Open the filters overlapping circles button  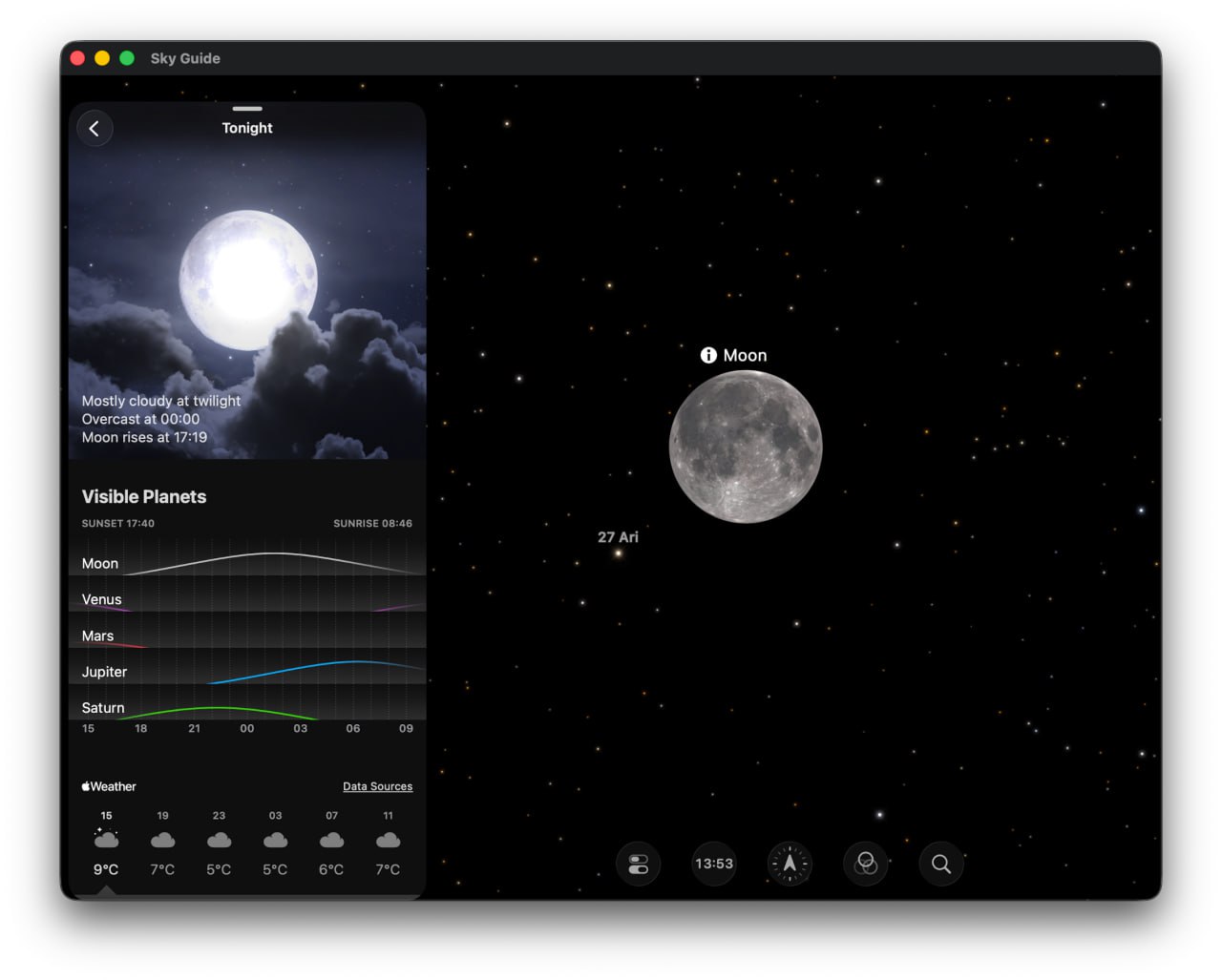865,864
